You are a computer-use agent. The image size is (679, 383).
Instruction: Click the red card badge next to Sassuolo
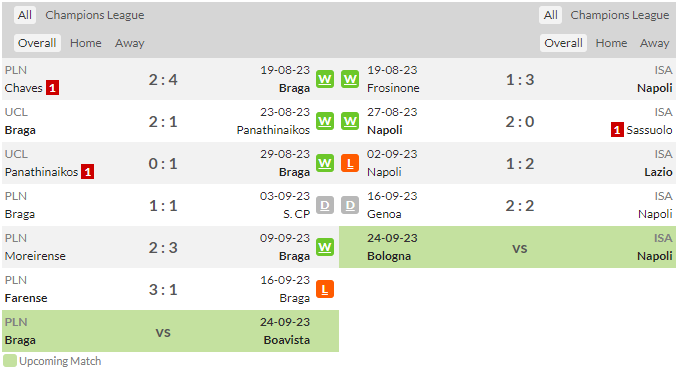pyautogui.click(x=617, y=130)
